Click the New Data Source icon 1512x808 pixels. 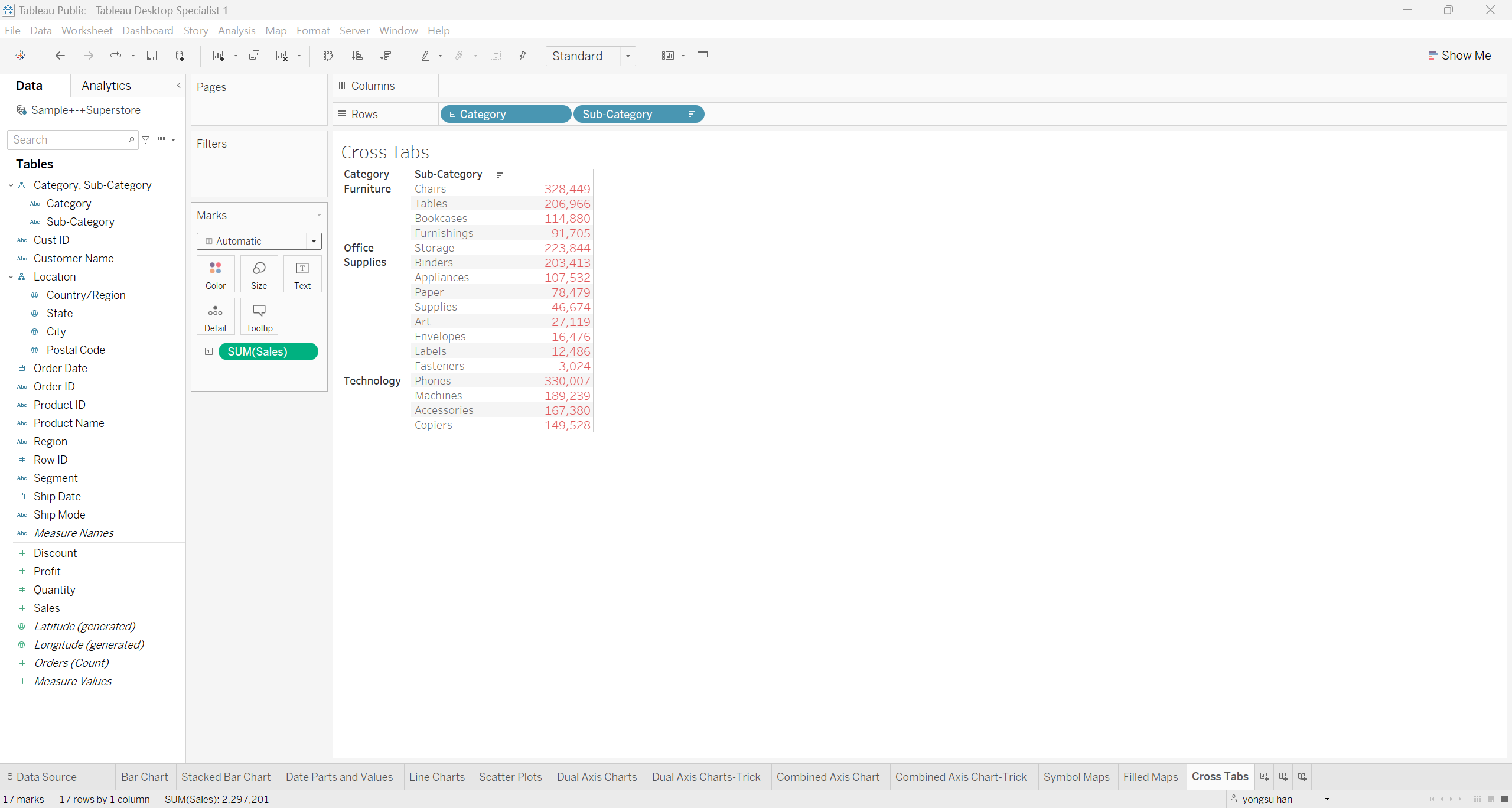click(x=180, y=56)
